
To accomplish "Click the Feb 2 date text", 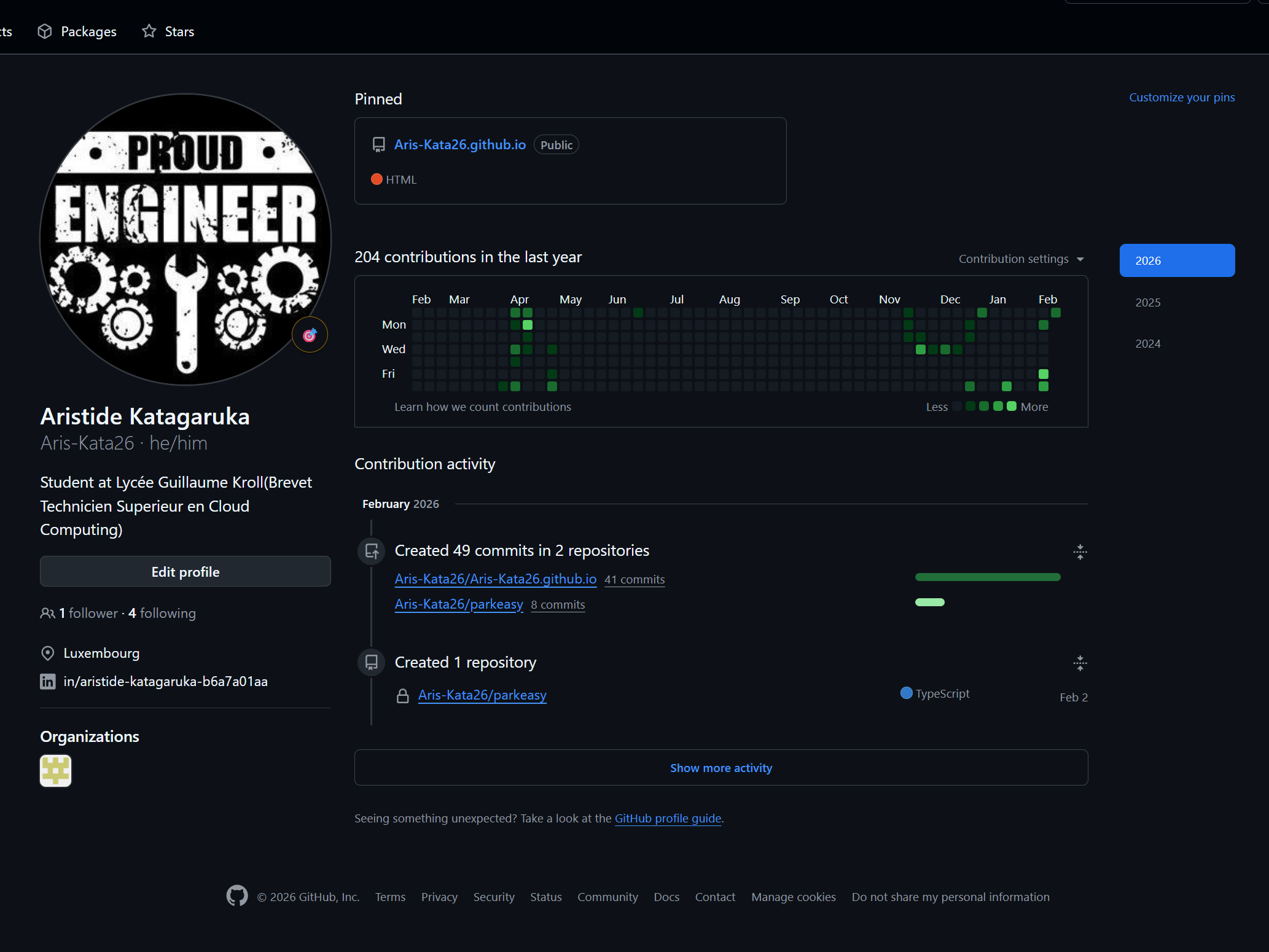I will [1074, 697].
